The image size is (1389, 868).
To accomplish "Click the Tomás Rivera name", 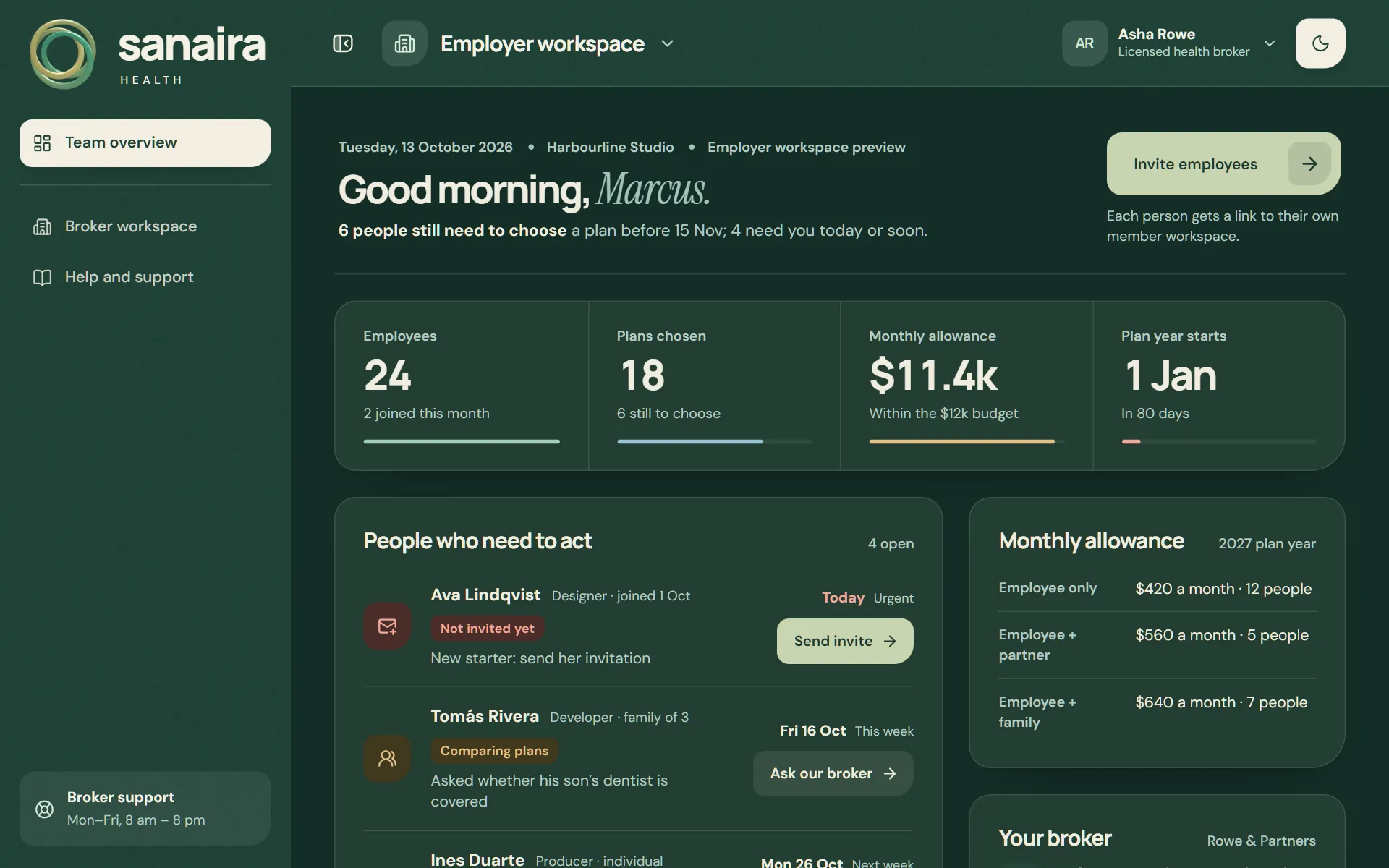I will click(485, 716).
